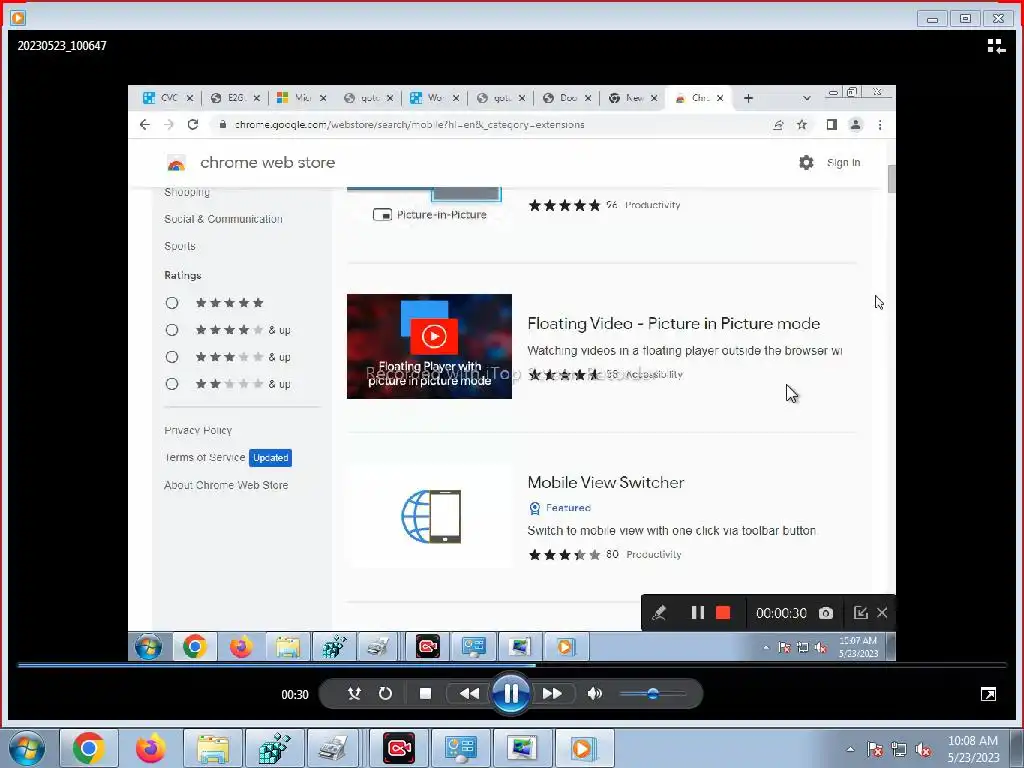Image resolution: width=1024 pixels, height=768 pixels.
Task: Switch to Library view in Media Player
Action: tap(996, 46)
